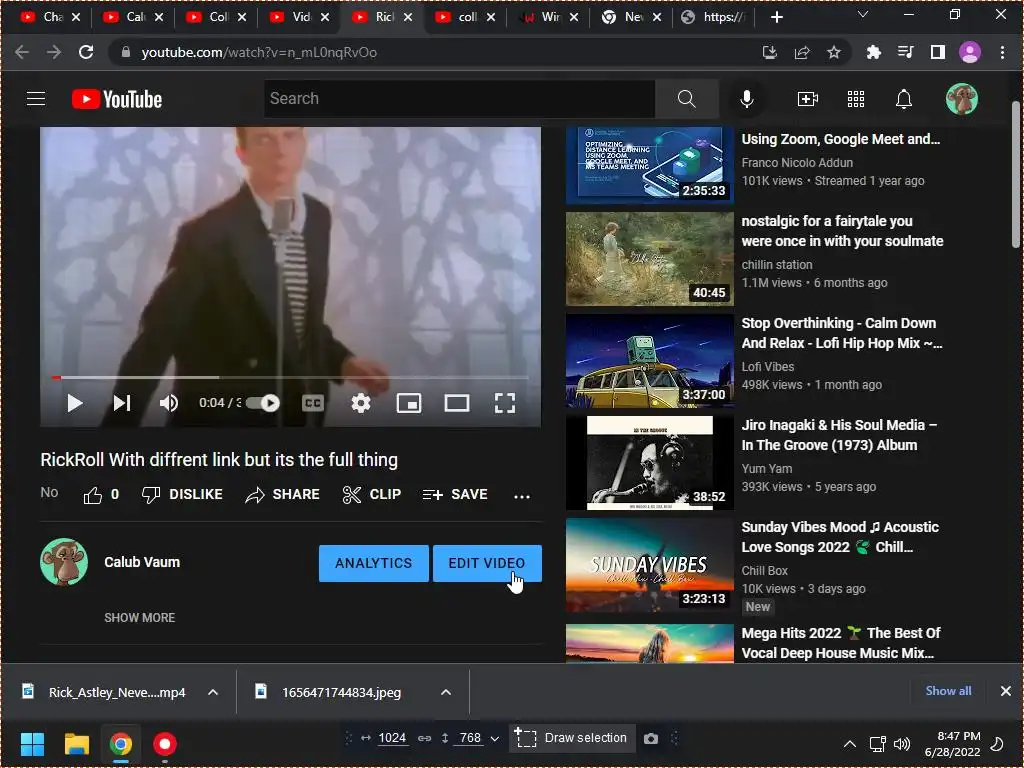Open the YouTube hamburger guide menu
This screenshot has width=1024, height=768.
click(x=36, y=99)
